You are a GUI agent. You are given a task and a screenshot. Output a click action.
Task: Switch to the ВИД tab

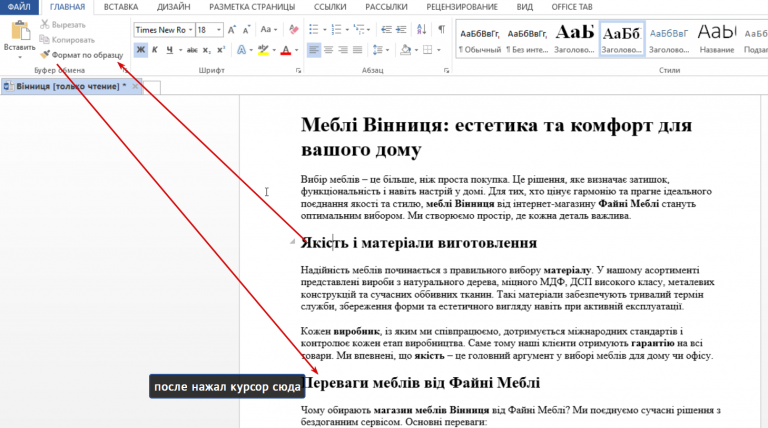524,7
